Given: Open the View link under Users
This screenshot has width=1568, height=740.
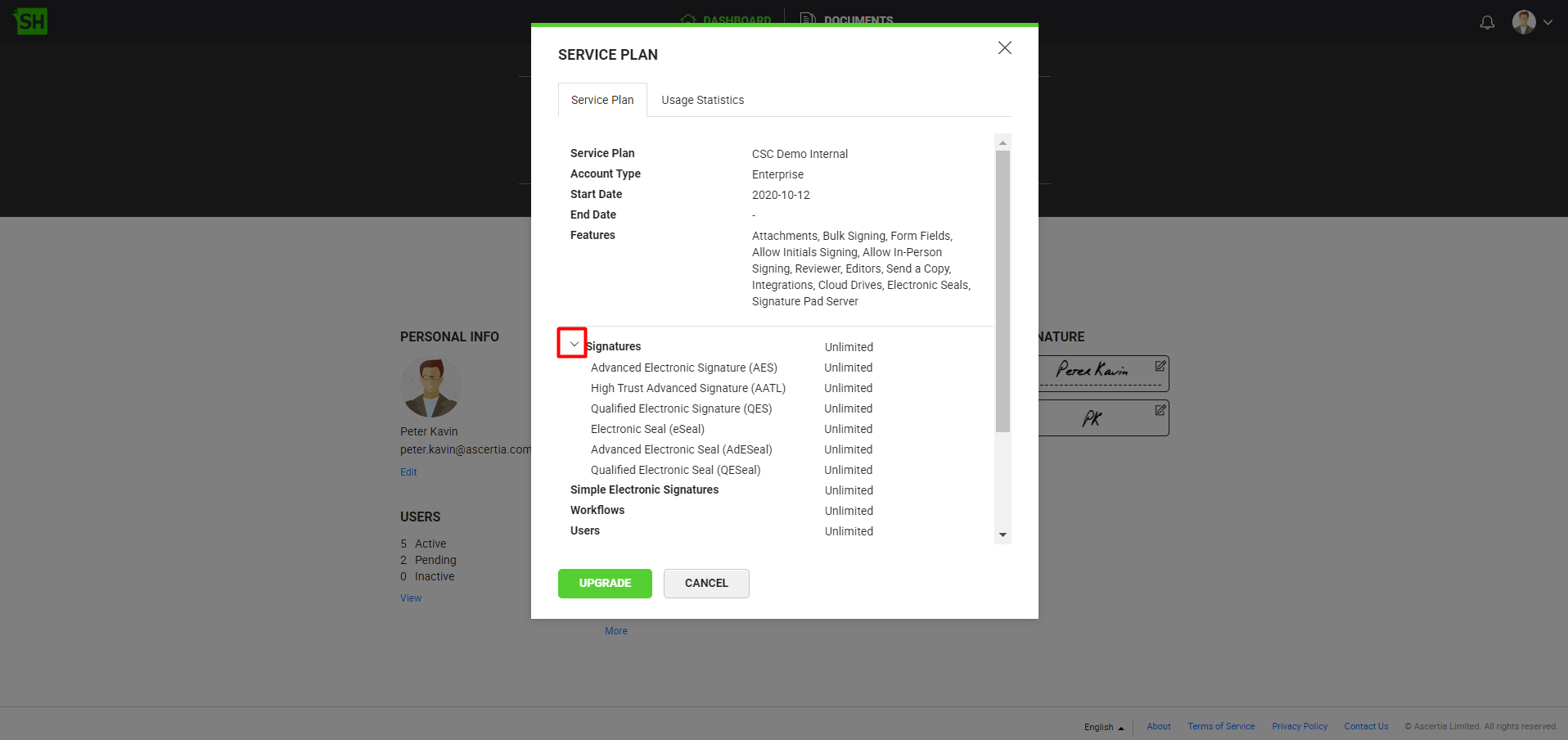Looking at the screenshot, I should (411, 598).
